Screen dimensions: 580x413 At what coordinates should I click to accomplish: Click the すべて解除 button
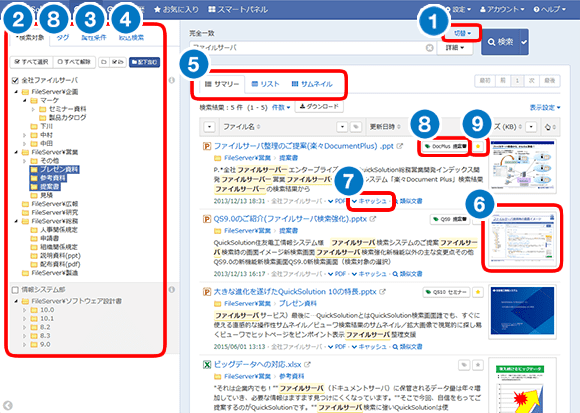pyautogui.click(x=74, y=62)
